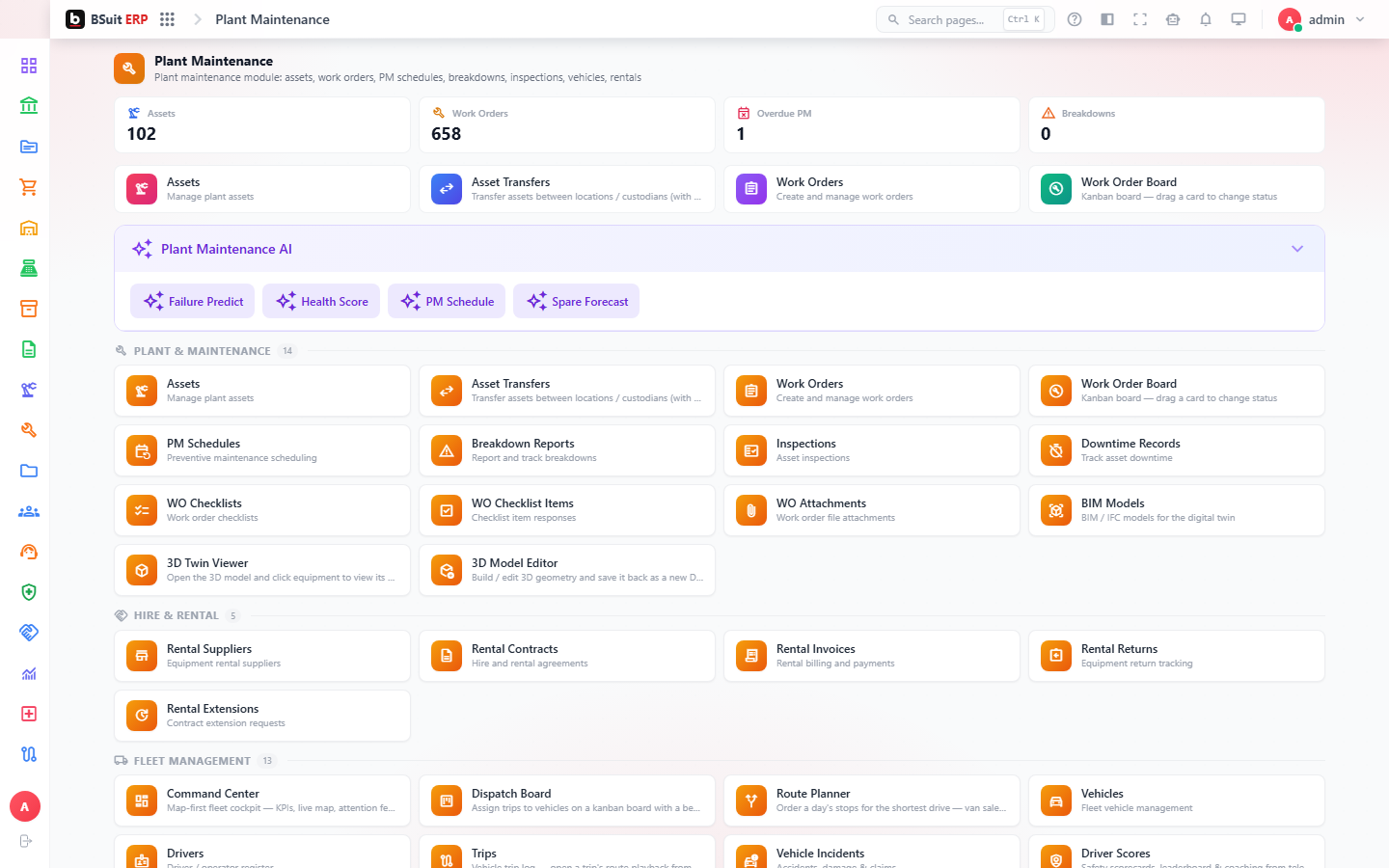The image size is (1389, 868).
Task: Click the shopping cart icon in sidebar
Action: [x=29, y=187]
